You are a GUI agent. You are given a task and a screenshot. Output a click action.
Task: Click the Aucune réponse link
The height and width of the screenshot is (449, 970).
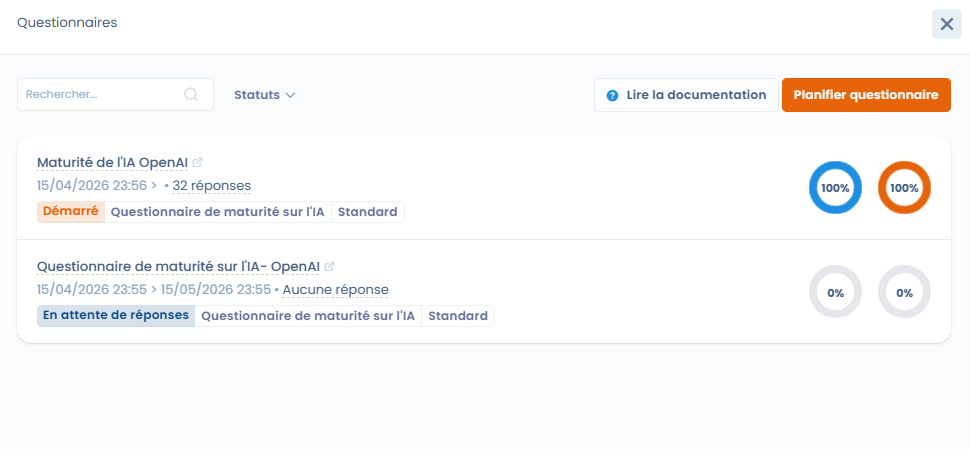(x=335, y=290)
